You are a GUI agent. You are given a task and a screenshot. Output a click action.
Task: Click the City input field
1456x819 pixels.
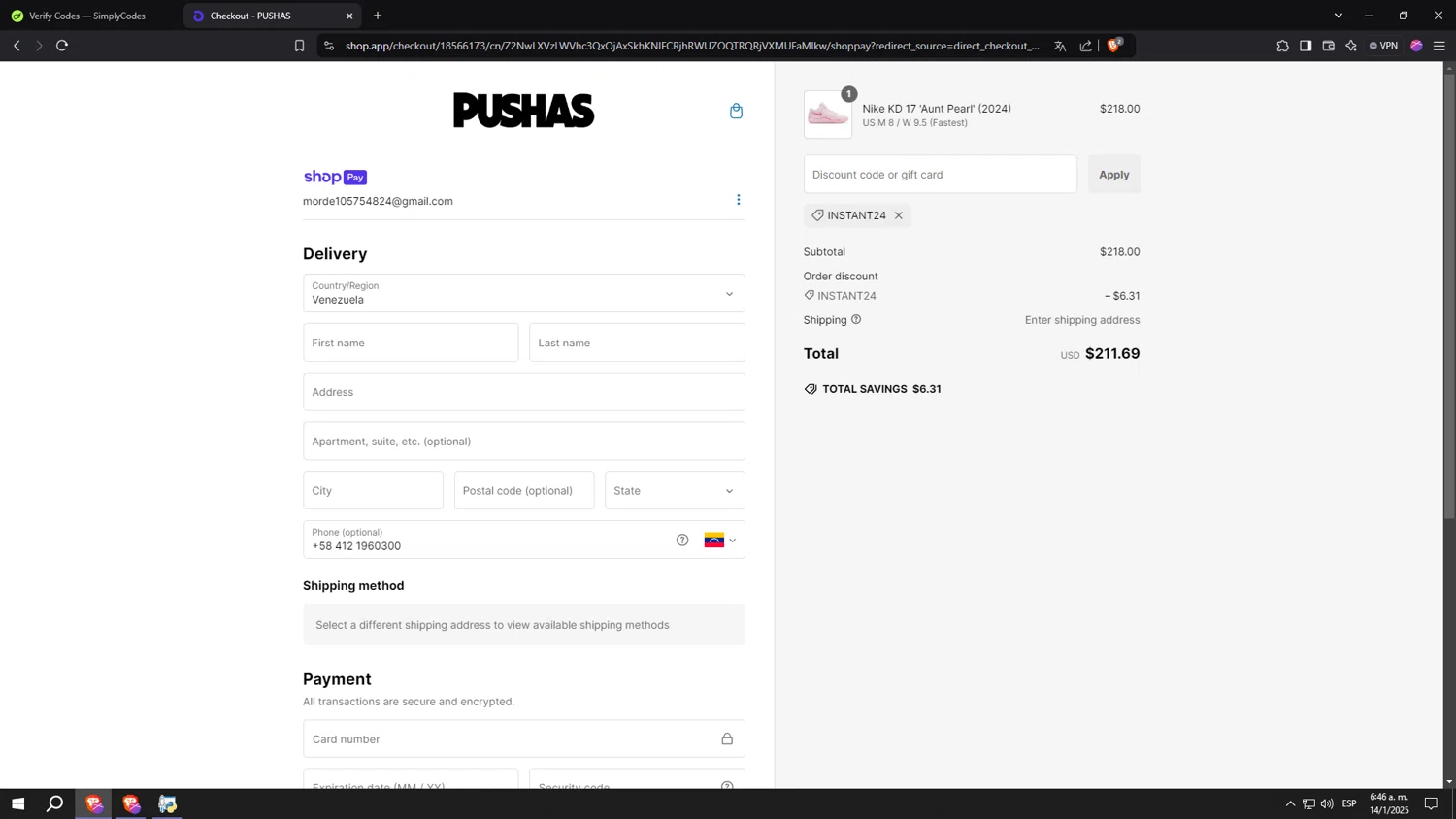coord(373,490)
